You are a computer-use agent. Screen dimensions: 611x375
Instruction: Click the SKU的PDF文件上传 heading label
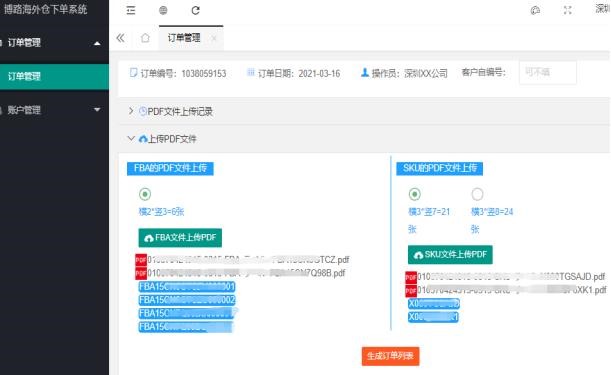click(x=440, y=168)
